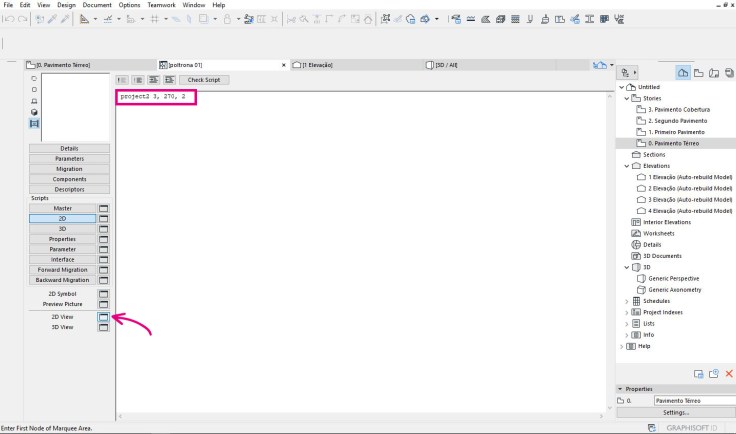Click the Check Script button
Screen dimensions: 736x434
click(x=204, y=80)
